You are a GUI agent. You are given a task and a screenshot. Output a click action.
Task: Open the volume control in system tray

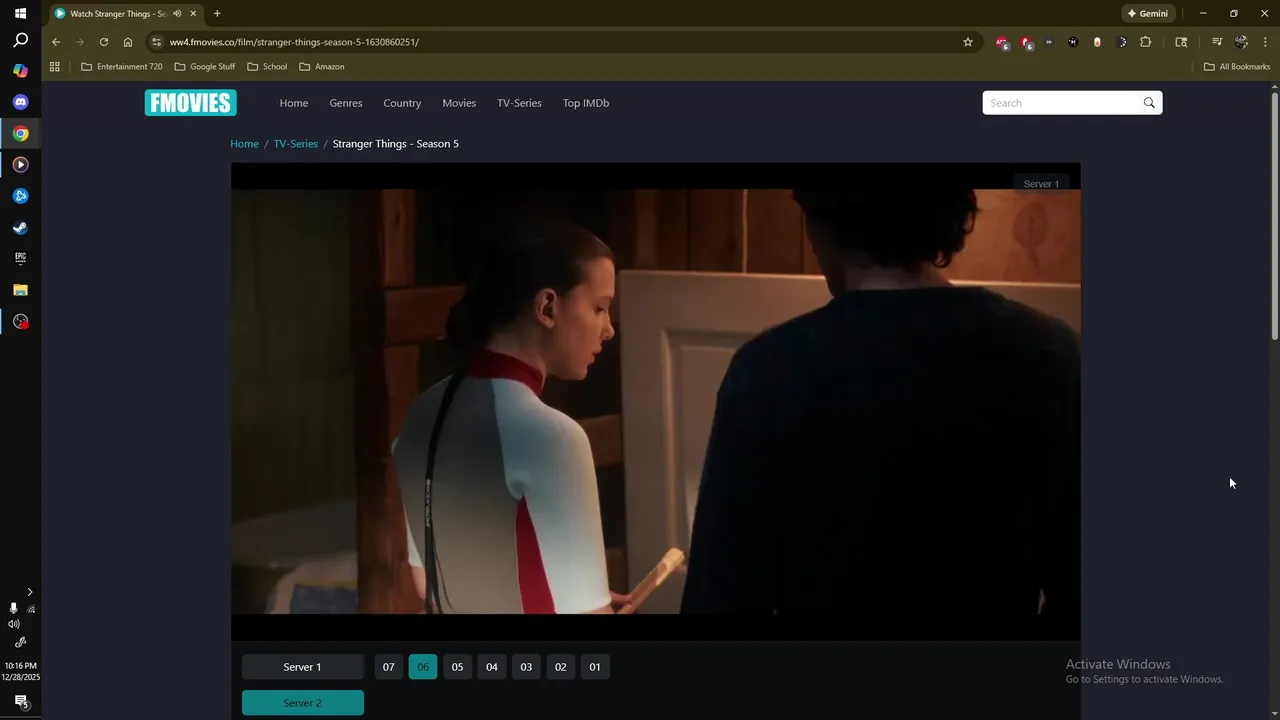13,624
